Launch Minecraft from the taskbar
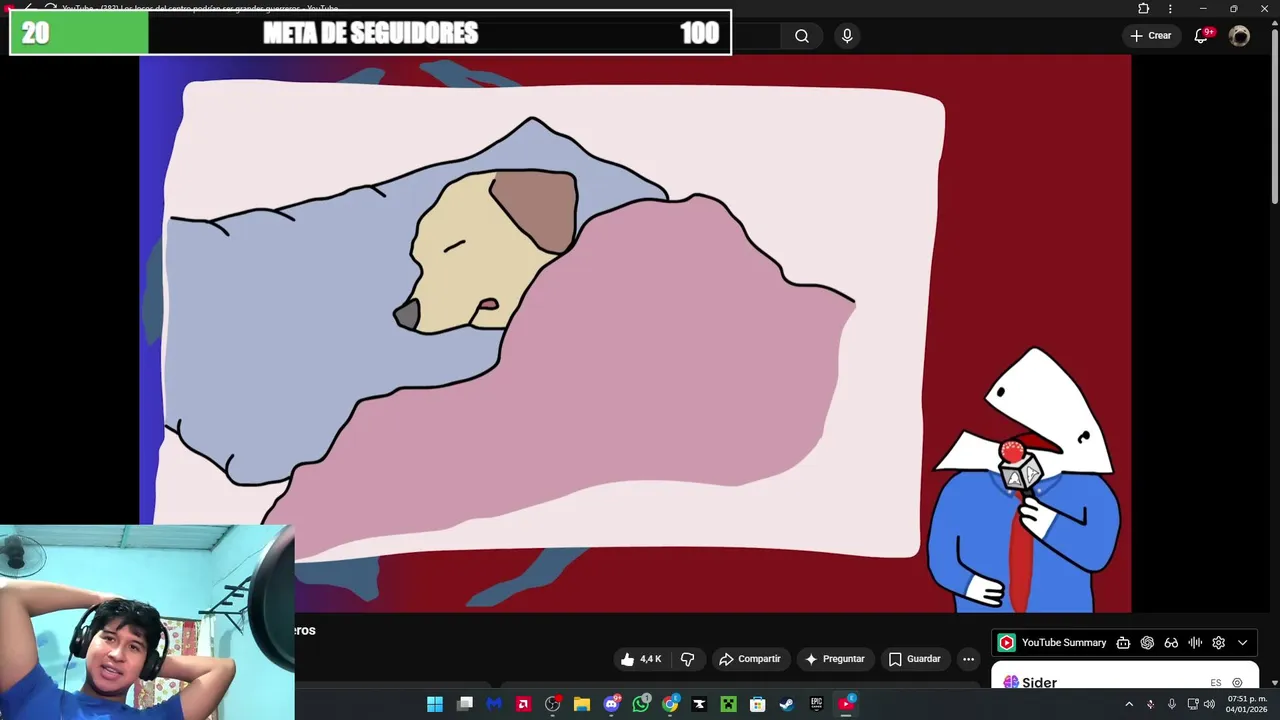Image resolution: width=1280 pixels, height=720 pixels. pos(728,704)
